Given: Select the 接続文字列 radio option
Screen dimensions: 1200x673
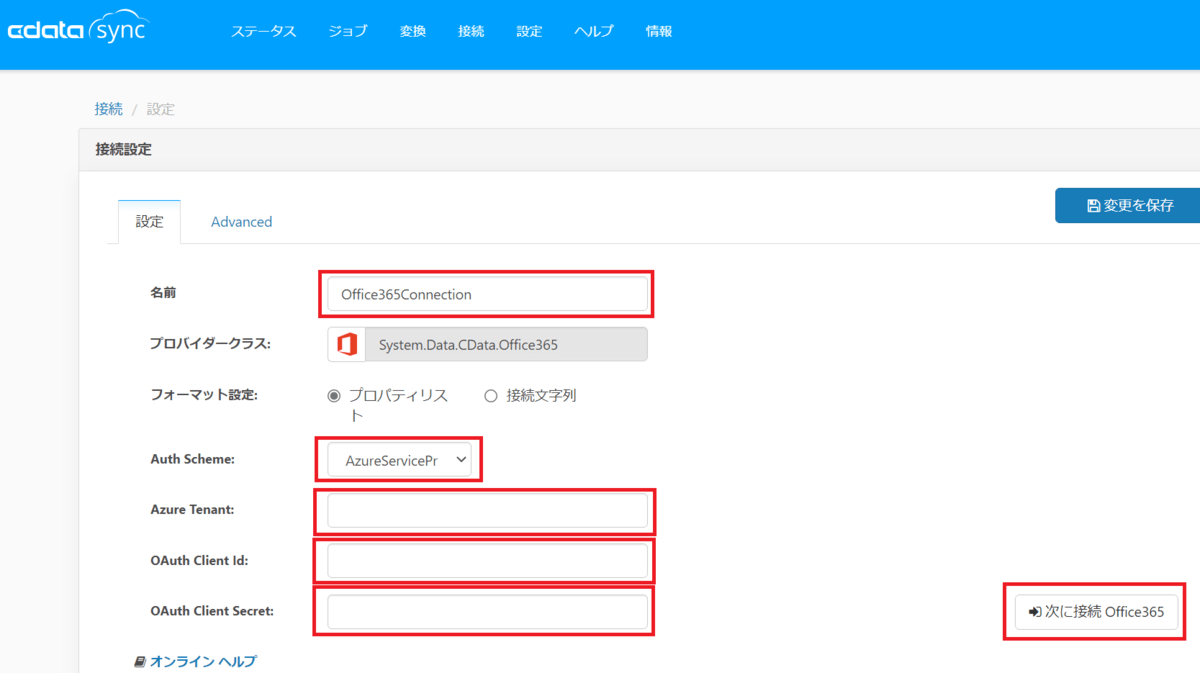Looking at the screenshot, I should click(x=491, y=396).
